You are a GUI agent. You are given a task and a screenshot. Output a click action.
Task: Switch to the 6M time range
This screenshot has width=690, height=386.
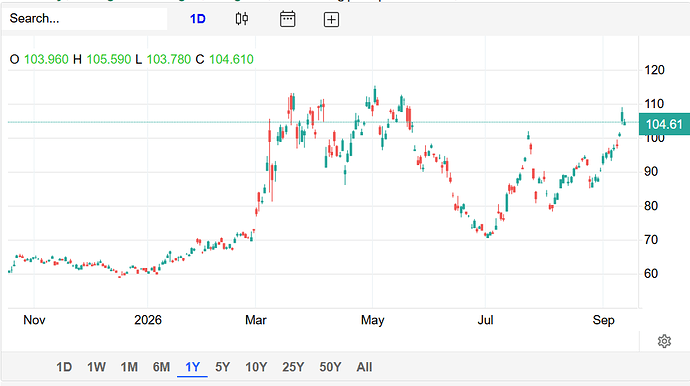pyautogui.click(x=161, y=367)
